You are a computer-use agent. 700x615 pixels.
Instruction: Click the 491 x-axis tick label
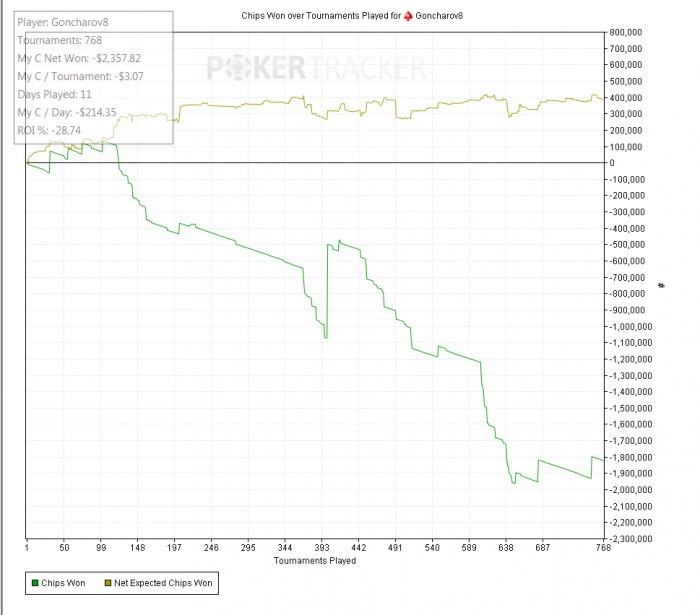(x=395, y=548)
